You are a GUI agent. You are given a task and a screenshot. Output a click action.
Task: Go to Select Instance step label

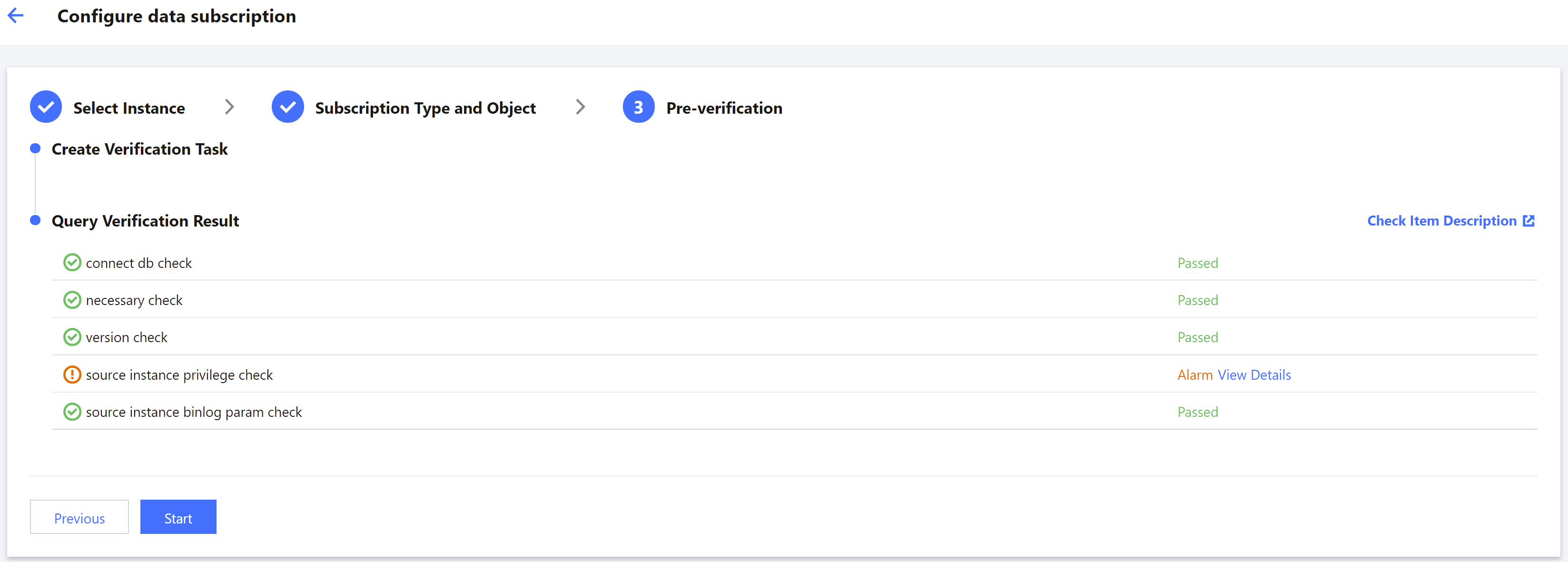tap(129, 108)
